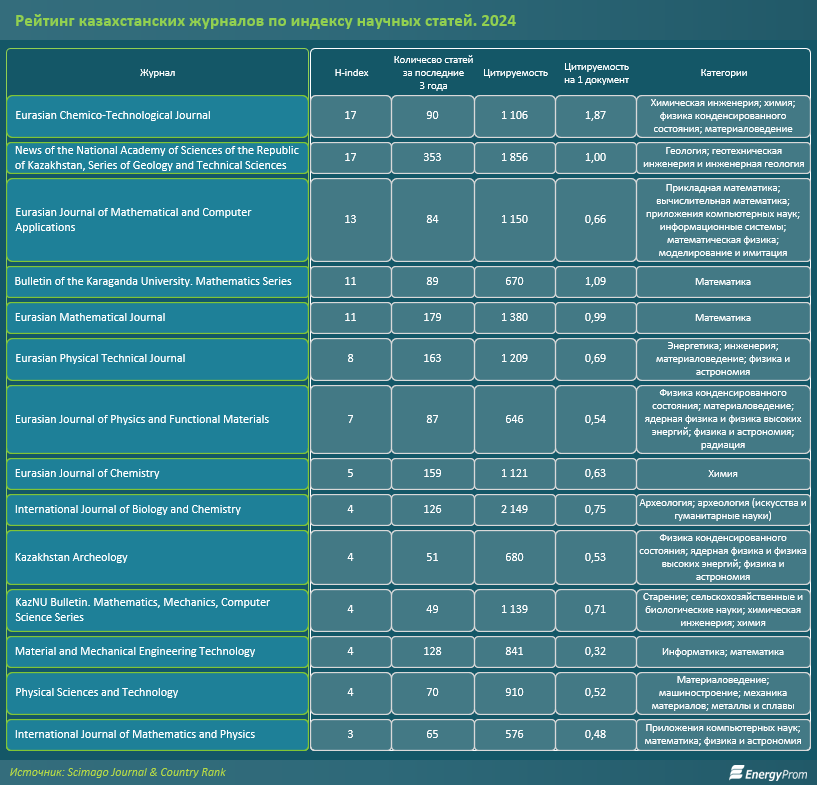Click citations value '1 139'

[515, 609]
